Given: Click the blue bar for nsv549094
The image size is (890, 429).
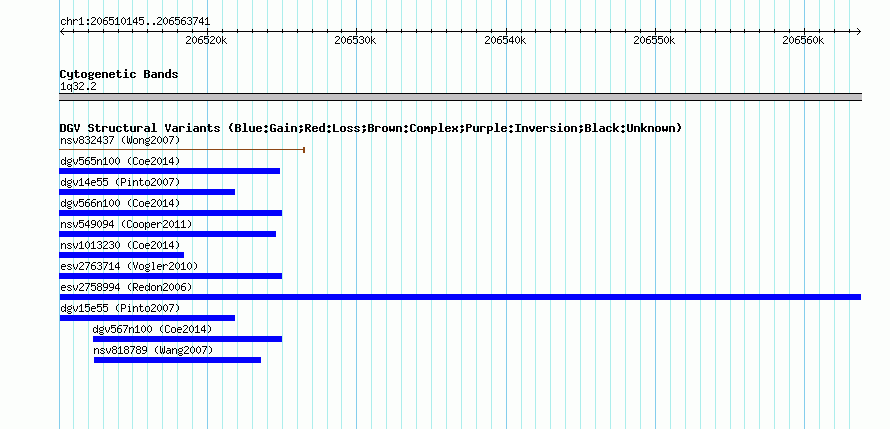Looking at the screenshot, I should coord(167,234).
